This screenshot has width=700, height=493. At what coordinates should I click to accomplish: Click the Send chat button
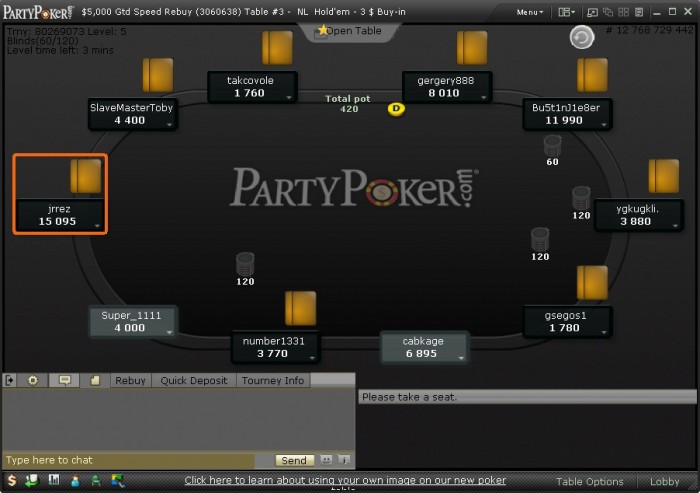294,460
